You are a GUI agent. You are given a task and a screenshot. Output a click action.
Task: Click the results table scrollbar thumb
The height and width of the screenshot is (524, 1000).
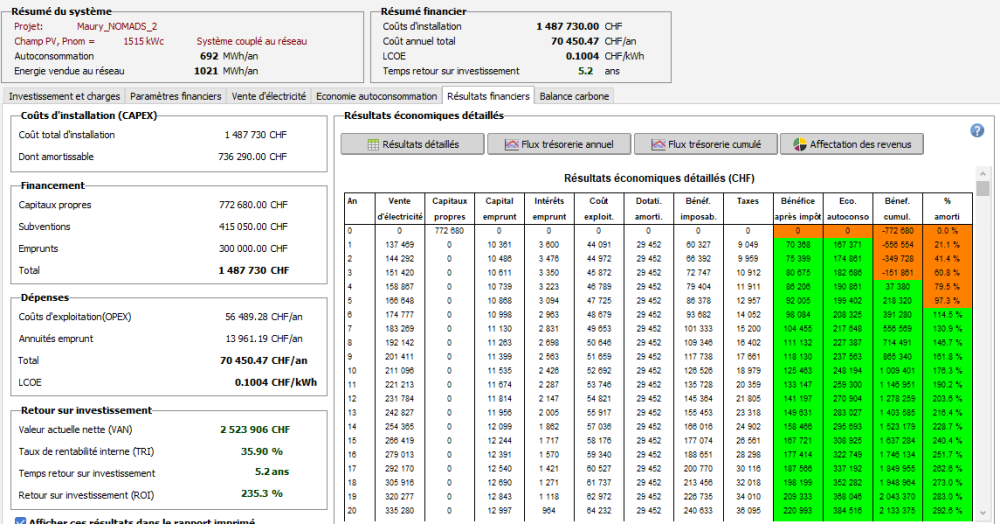(x=983, y=189)
